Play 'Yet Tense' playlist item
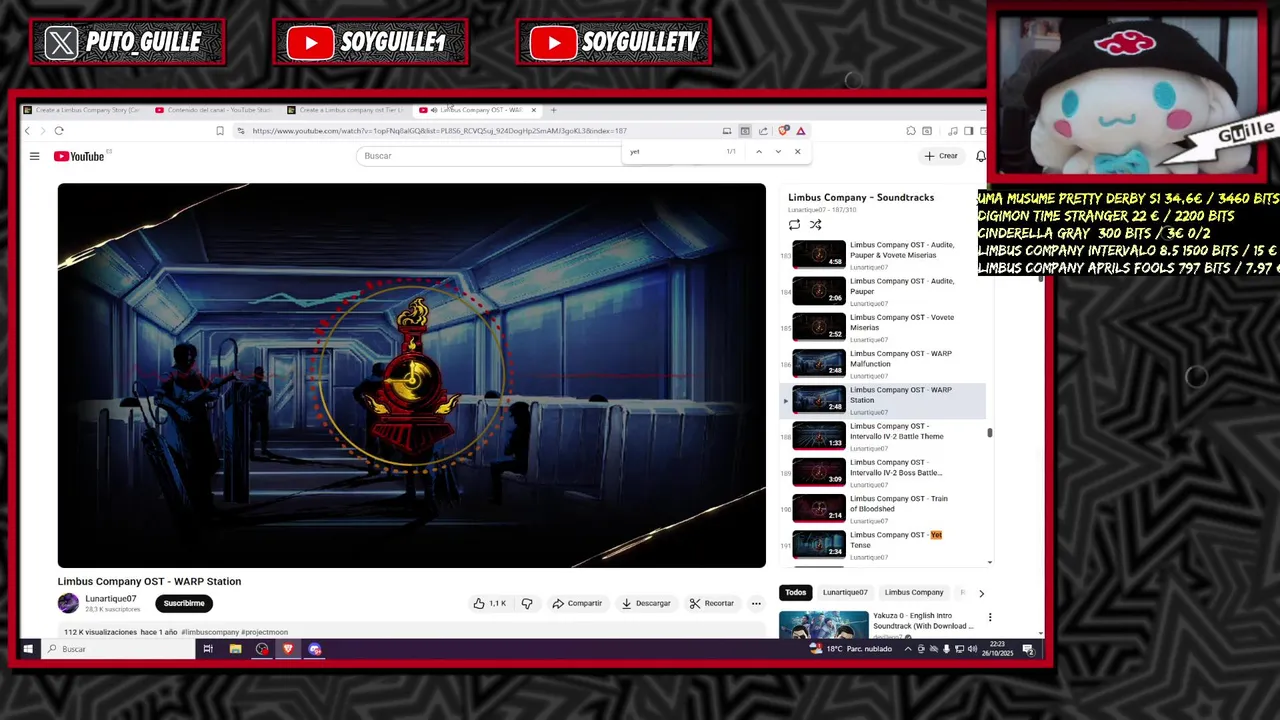Image resolution: width=1280 pixels, height=720 pixels. point(882,544)
